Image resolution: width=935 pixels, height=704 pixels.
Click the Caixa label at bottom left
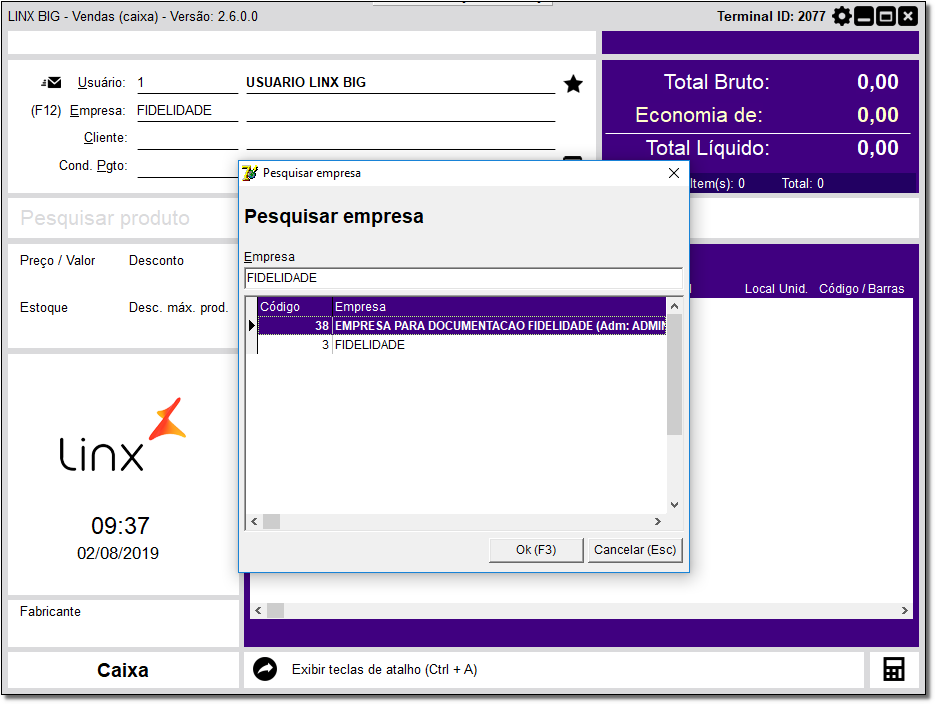[x=123, y=670]
